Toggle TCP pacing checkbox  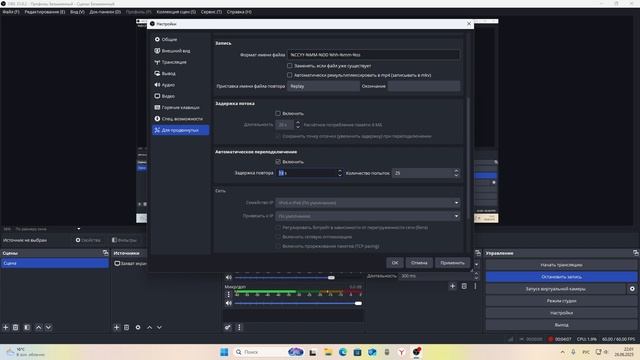(x=278, y=246)
